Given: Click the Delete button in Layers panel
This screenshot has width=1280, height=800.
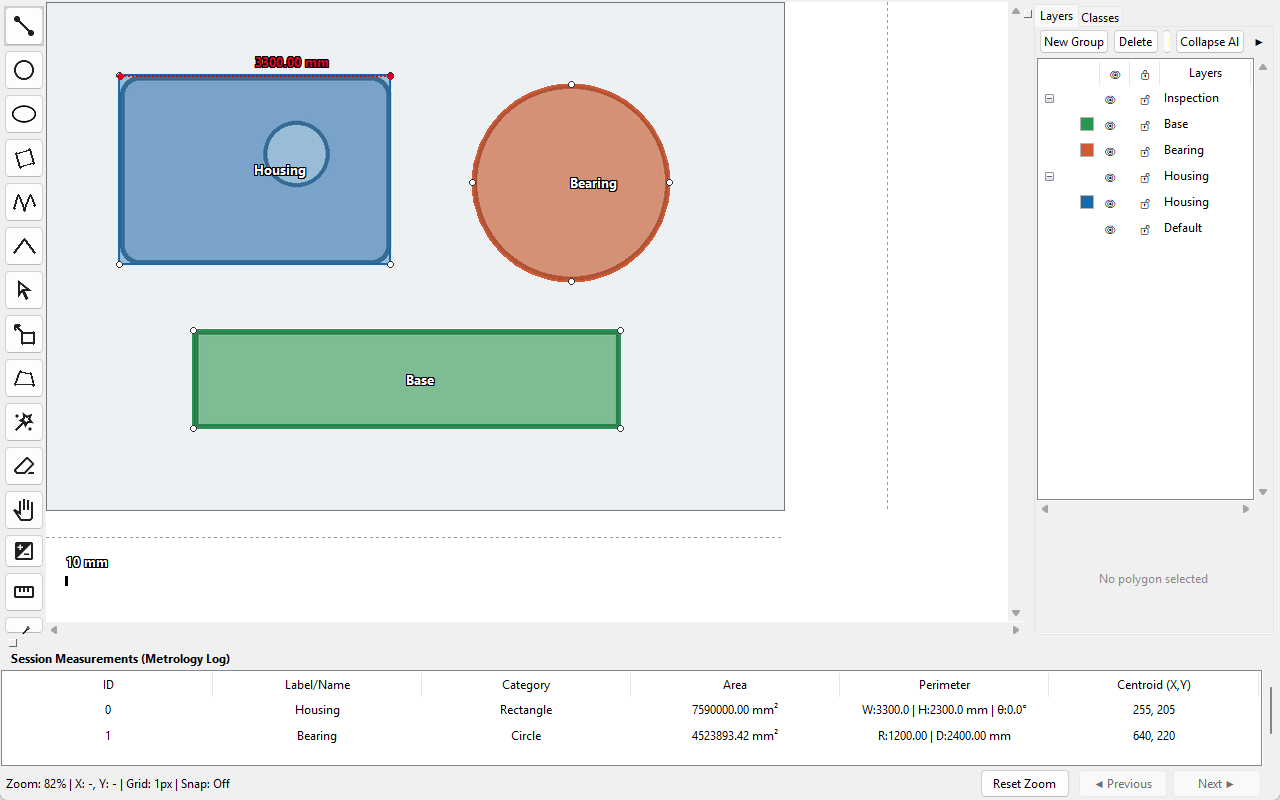Looking at the screenshot, I should point(1135,42).
